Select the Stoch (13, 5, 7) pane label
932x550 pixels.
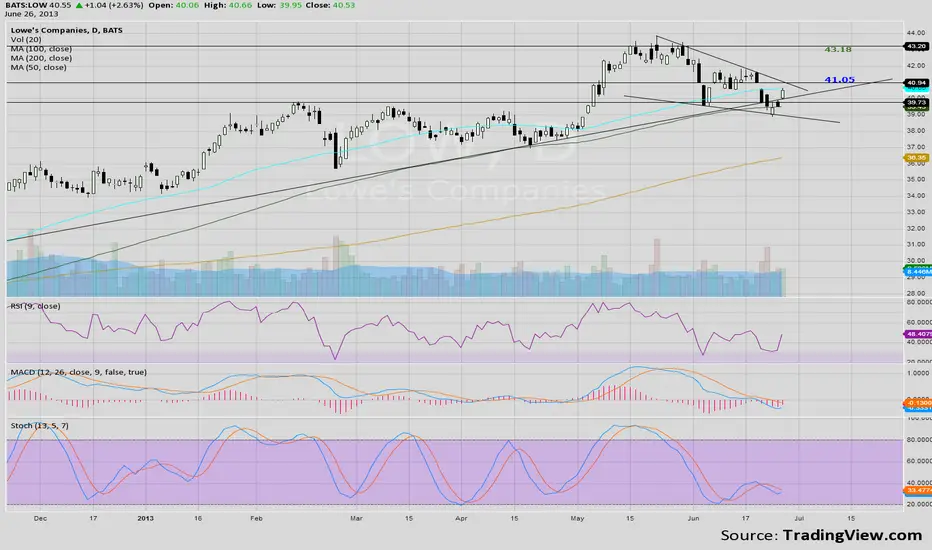(39, 426)
